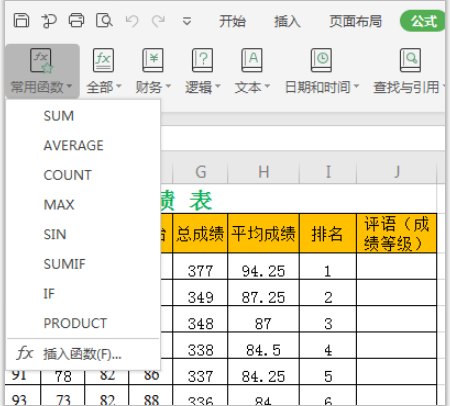Choose MAX from the function list

coord(83,205)
